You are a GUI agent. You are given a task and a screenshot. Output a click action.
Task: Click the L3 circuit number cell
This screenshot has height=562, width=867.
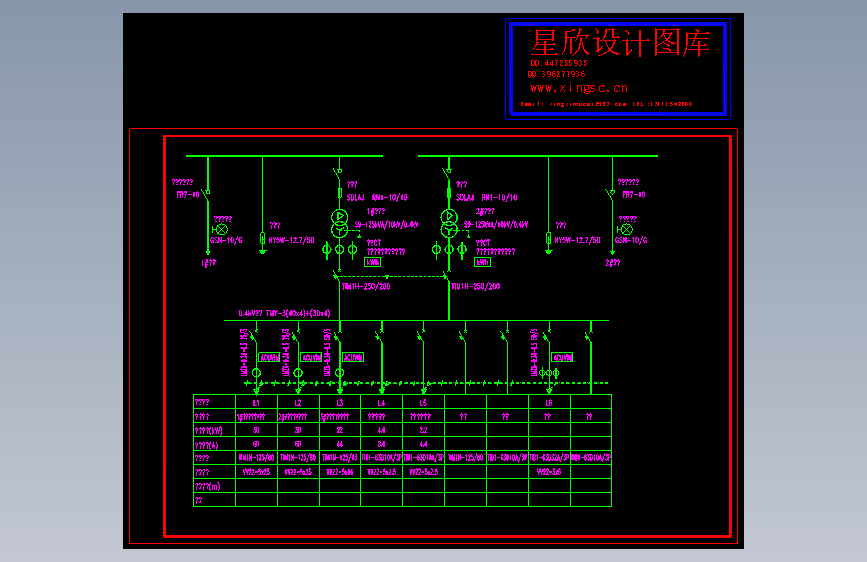[x=340, y=402]
